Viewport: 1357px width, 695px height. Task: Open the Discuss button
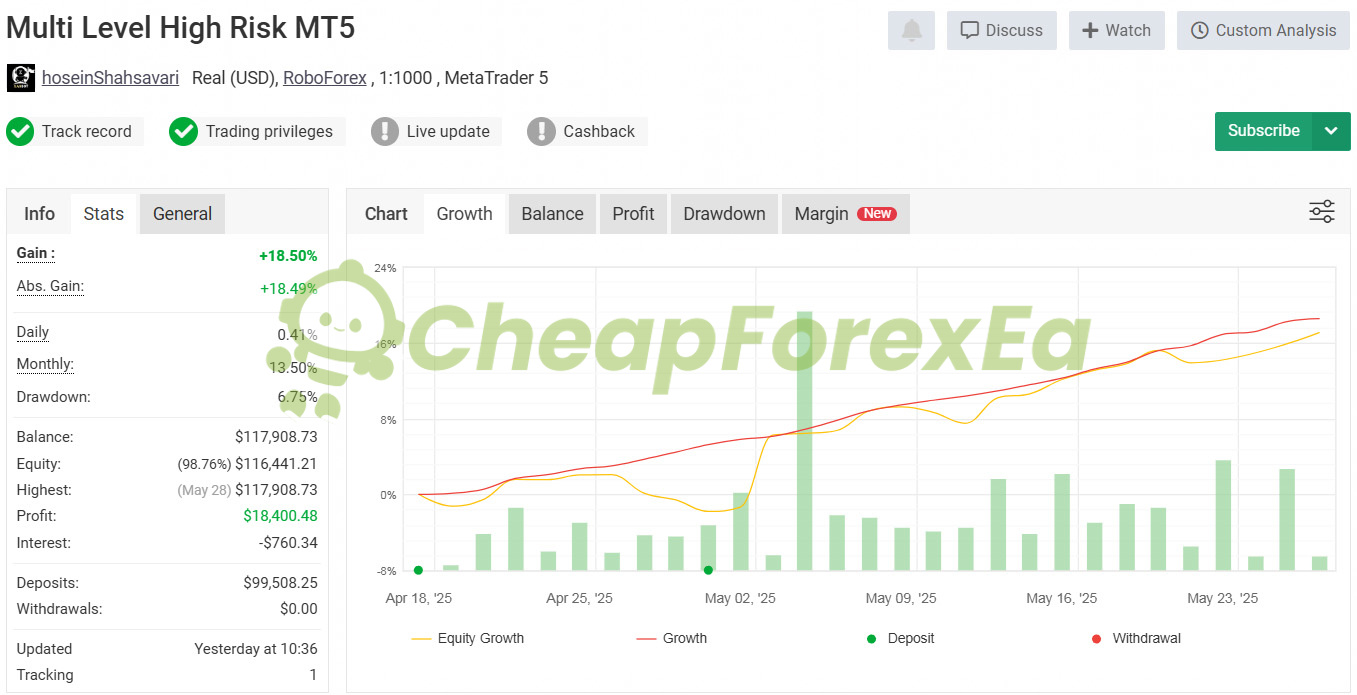pyautogui.click(x=1002, y=30)
